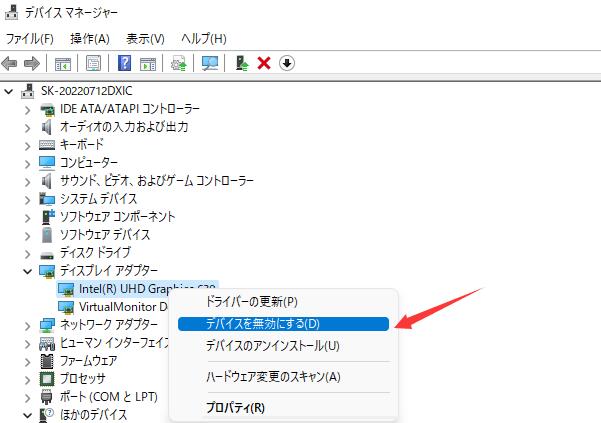601x423 pixels.
Task: Click the ソフトウェア コンポーネント icon
Action: [48, 217]
